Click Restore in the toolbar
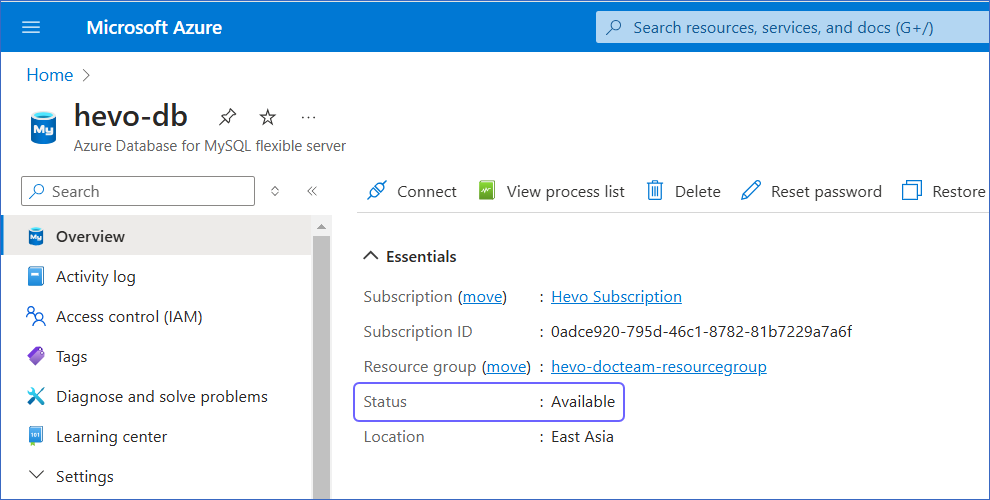Image resolution: width=990 pixels, height=500 pixels. point(944,191)
